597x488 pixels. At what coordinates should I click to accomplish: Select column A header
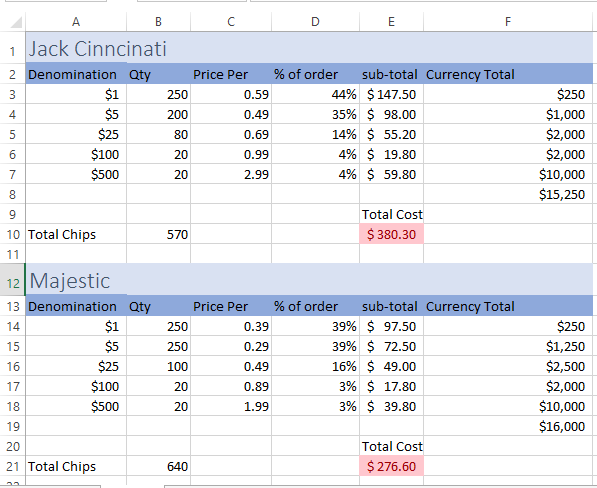(x=76, y=22)
